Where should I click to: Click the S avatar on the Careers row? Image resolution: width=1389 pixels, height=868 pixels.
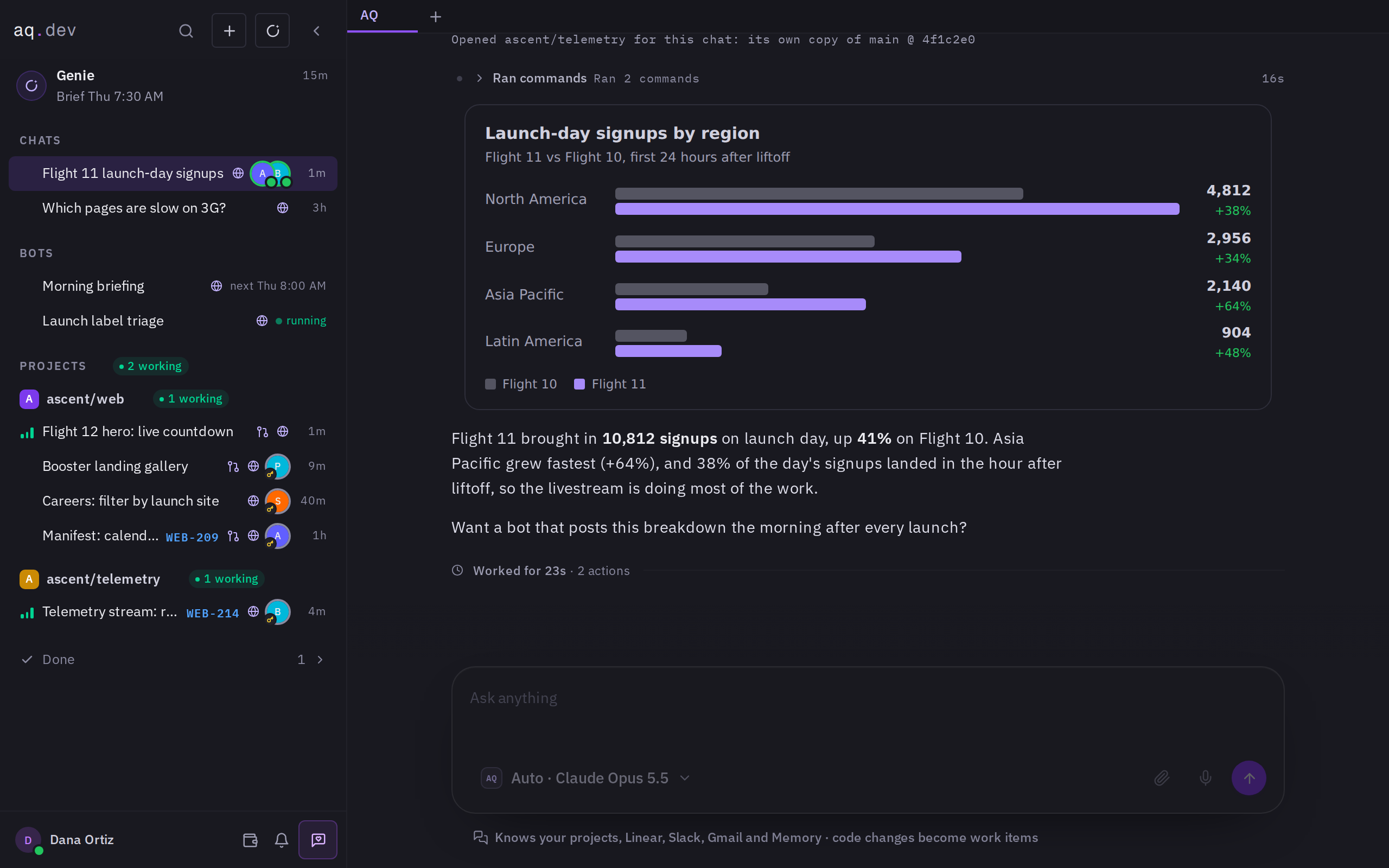278,501
